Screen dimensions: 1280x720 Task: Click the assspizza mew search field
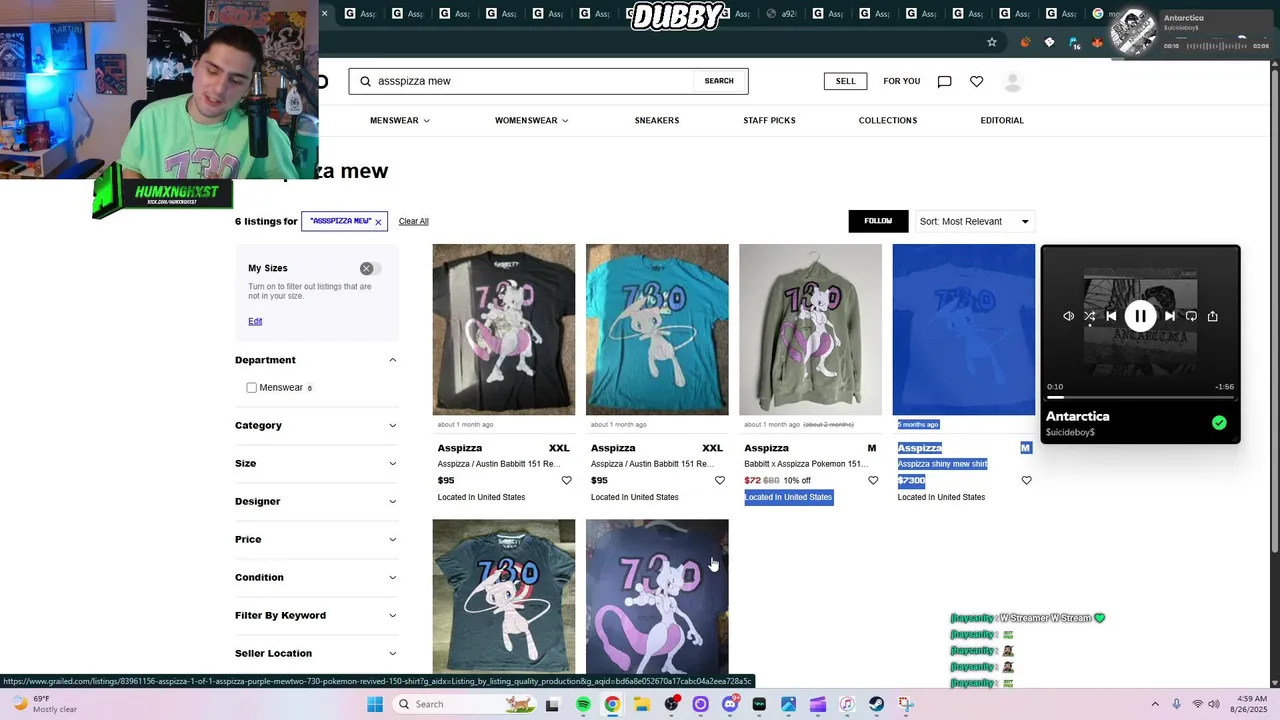coord(534,81)
